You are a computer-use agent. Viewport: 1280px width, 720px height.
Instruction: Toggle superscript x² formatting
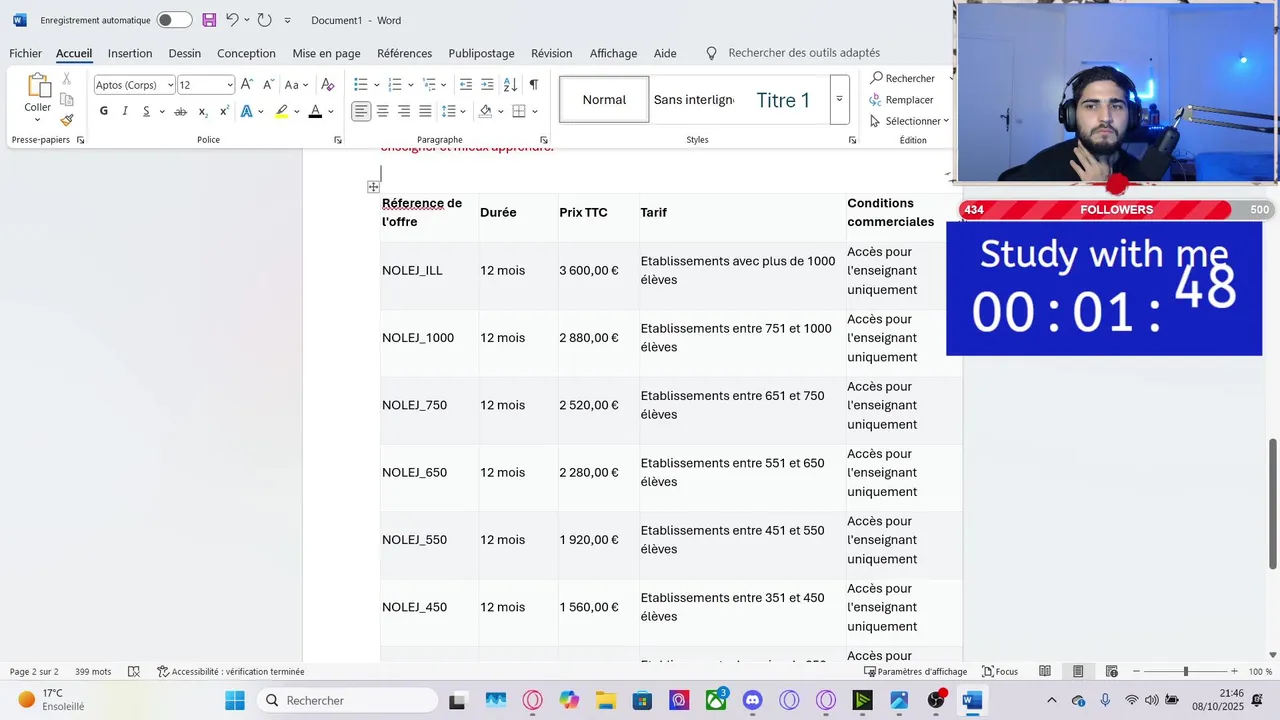pos(224,111)
